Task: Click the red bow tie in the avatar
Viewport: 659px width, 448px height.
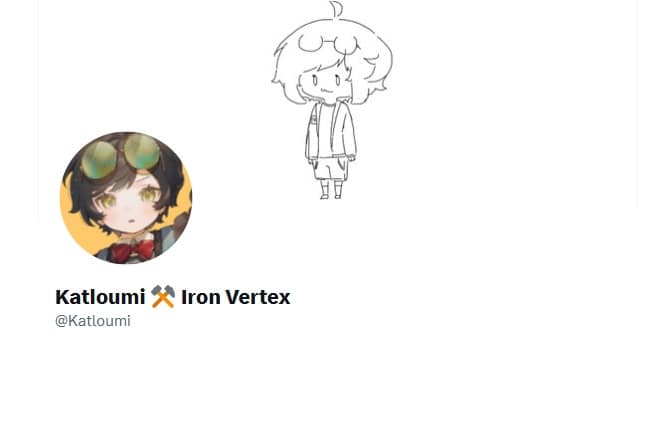Action: [131, 251]
